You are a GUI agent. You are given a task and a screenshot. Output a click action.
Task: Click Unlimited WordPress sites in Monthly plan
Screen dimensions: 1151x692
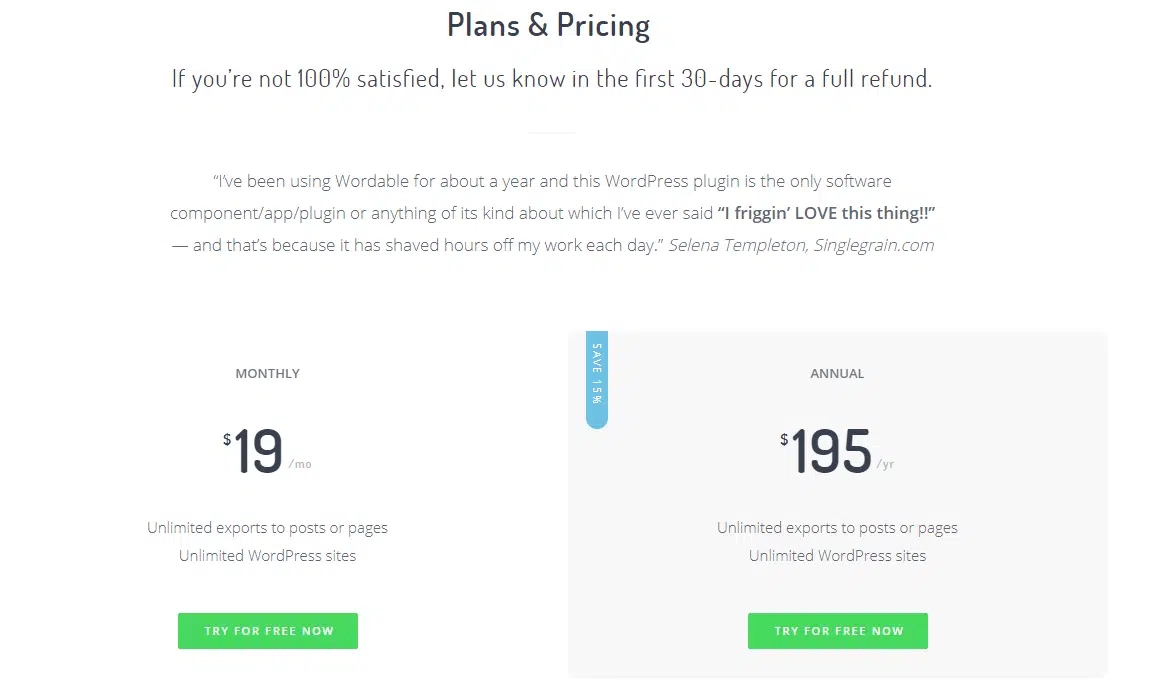click(267, 555)
